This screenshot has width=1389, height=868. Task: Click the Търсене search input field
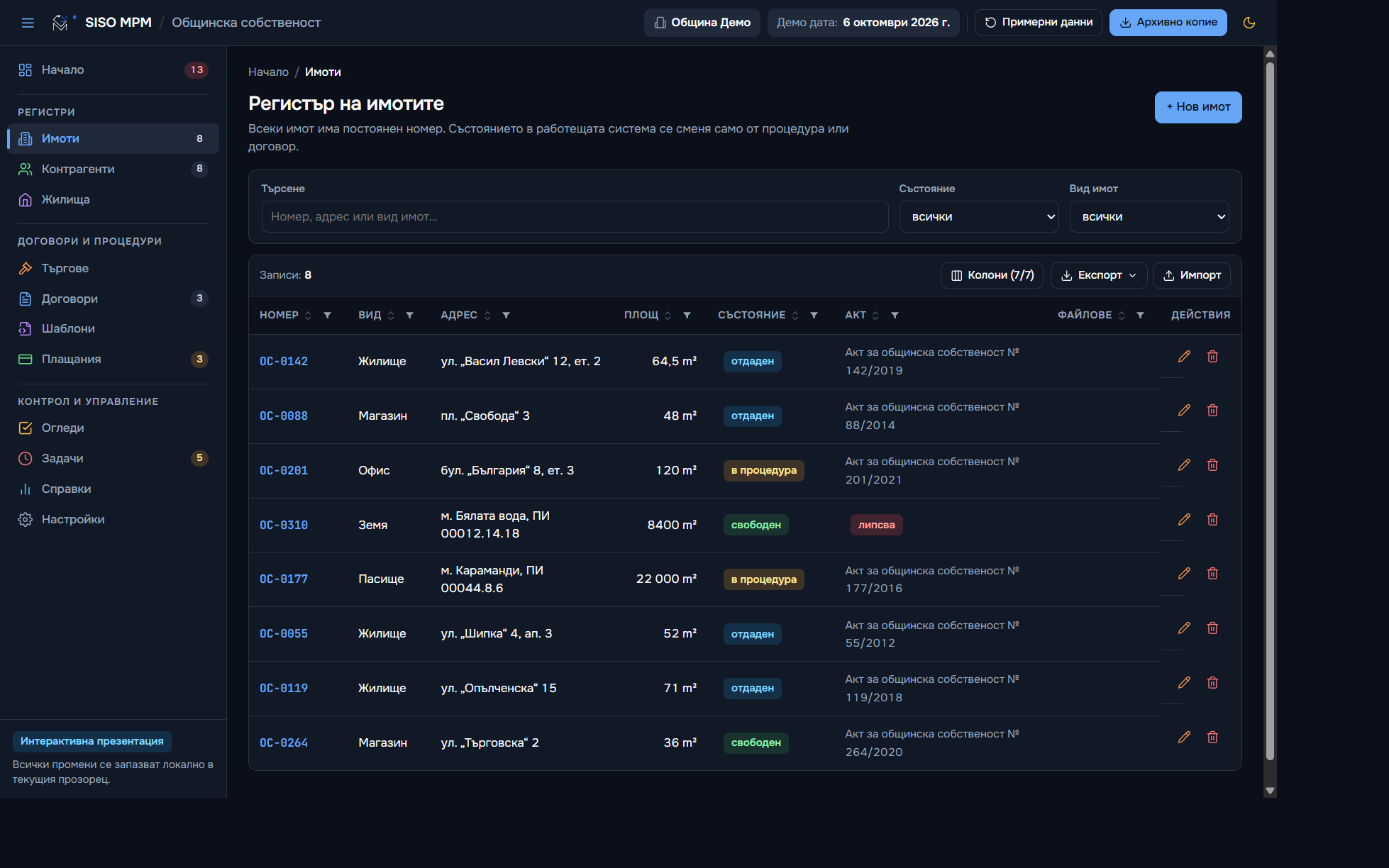[575, 217]
